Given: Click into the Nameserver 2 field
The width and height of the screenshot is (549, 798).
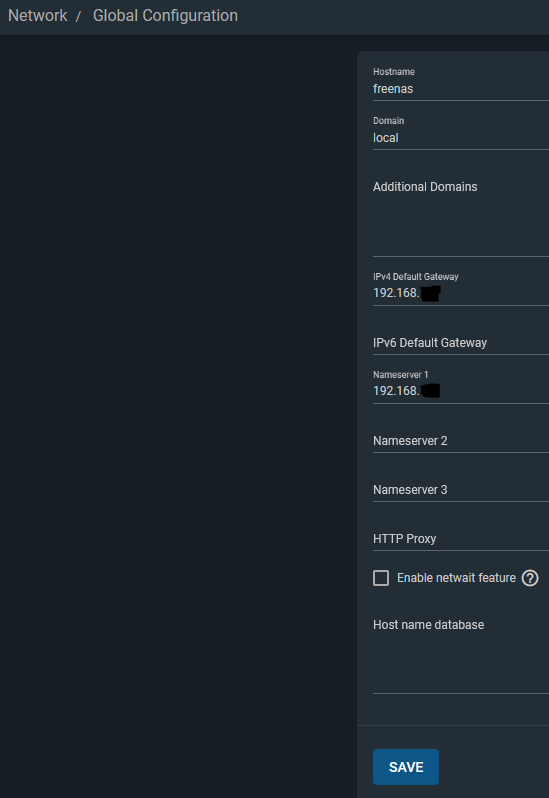Looking at the screenshot, I should 461,441.
